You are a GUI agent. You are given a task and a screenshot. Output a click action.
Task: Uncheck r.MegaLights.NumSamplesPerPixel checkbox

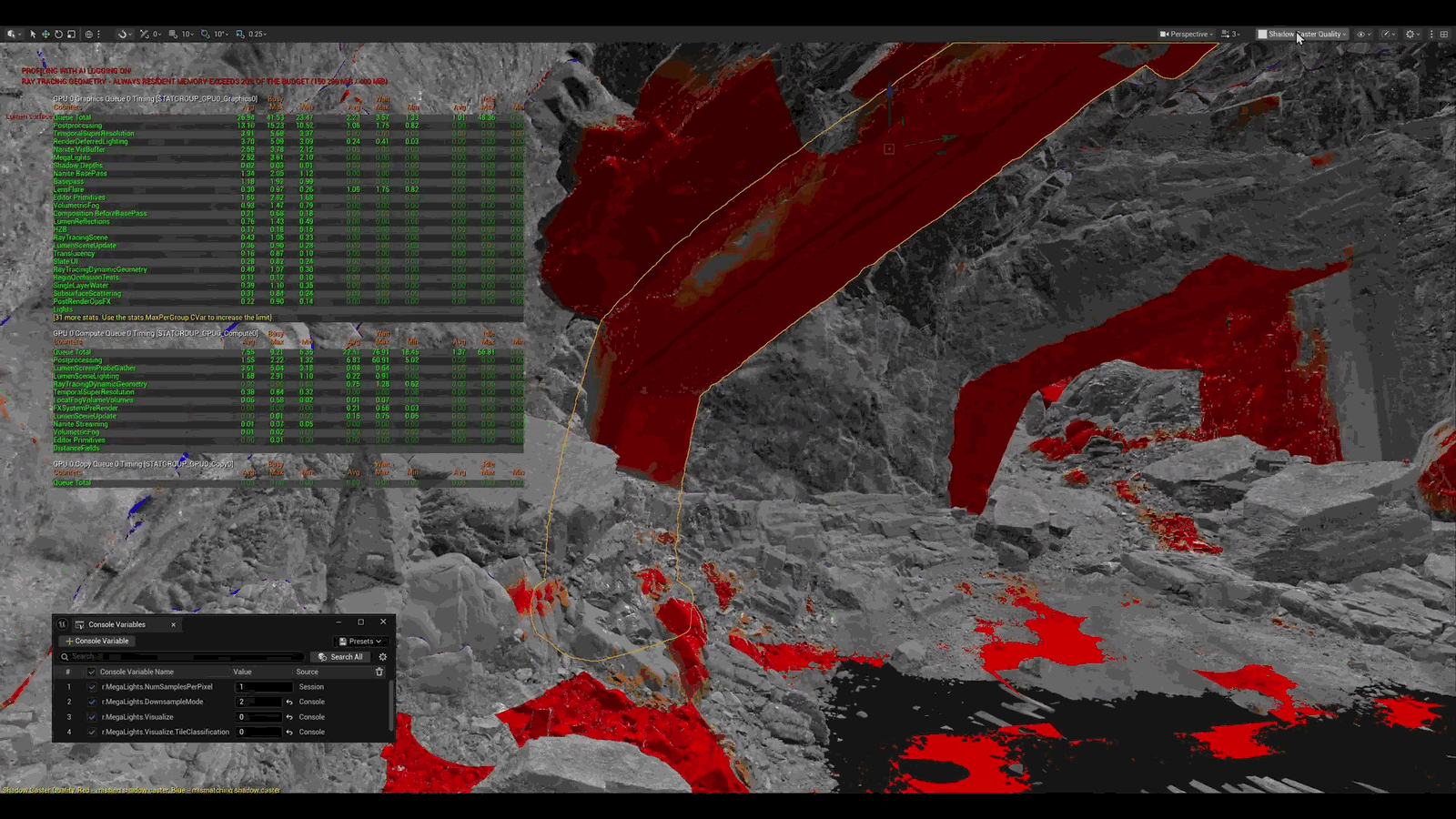[x=91, y=687]
